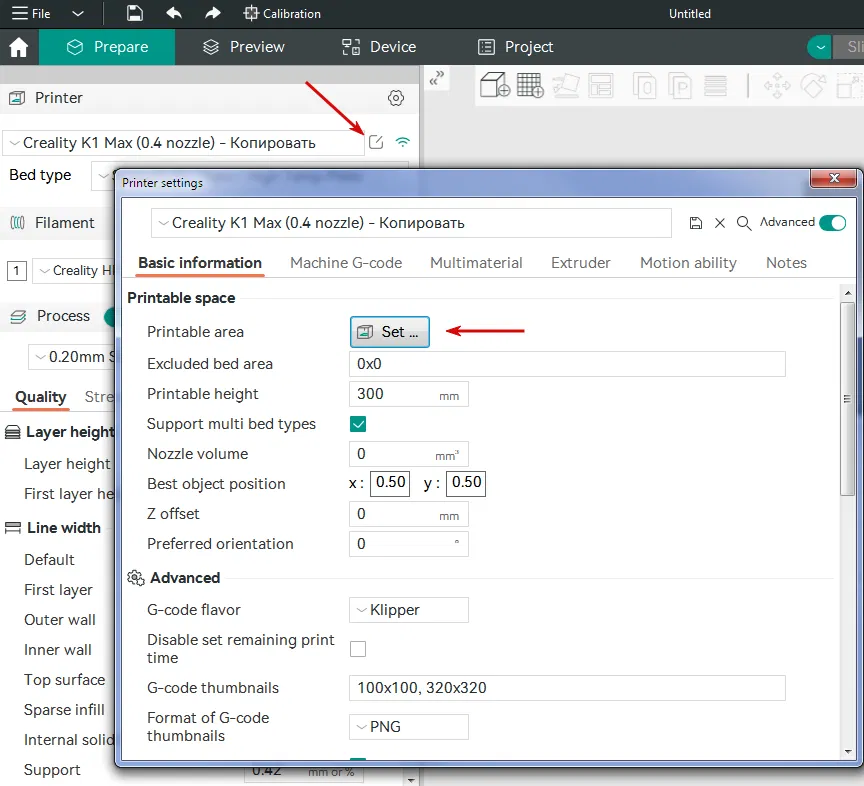This screenshot has height=786, width=864.
Task: Collapse the sidebar with double-chevron icon
Action: pos(436,78)
